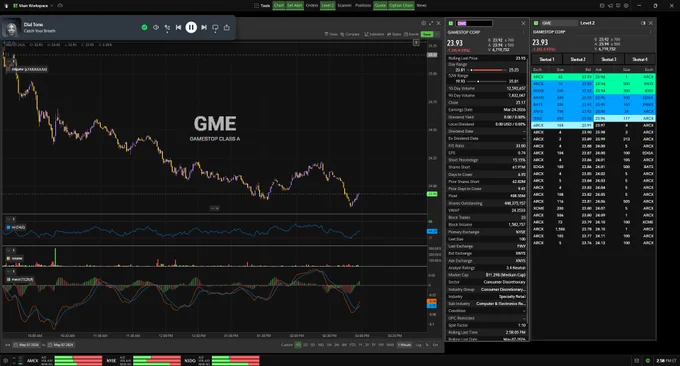Screen dimensions: 680x366
Task: Toggle Ext hours on the chart
Action: click(x=435, y=345)
